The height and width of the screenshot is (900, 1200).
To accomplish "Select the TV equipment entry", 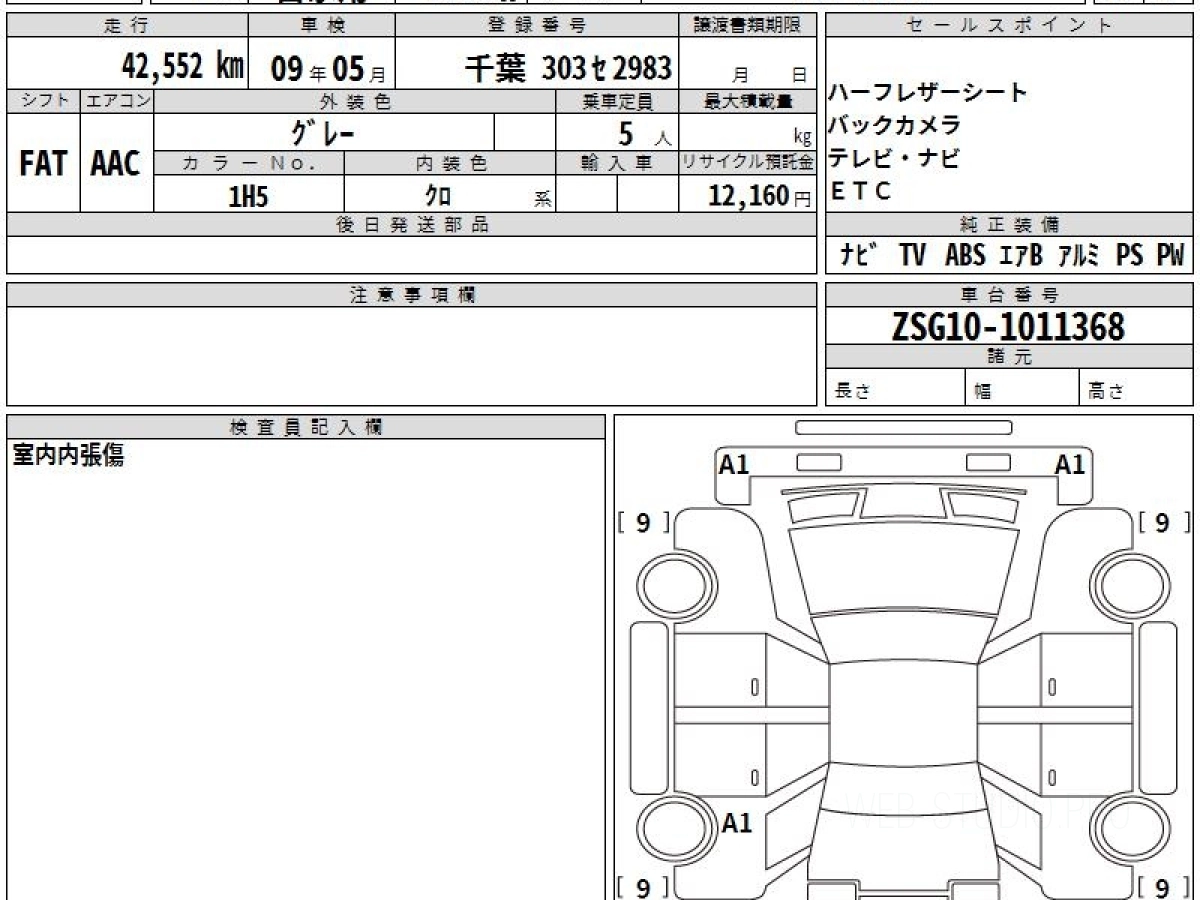I will [x=912, y=256].
